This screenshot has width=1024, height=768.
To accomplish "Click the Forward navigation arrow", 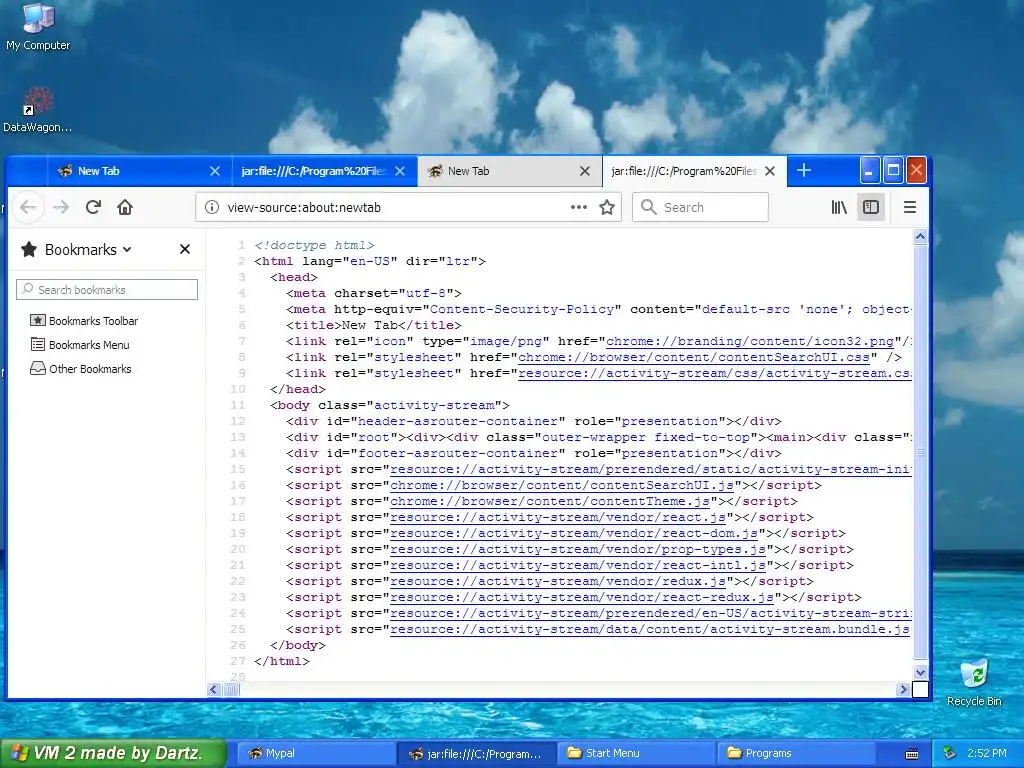I will [61, 207].
